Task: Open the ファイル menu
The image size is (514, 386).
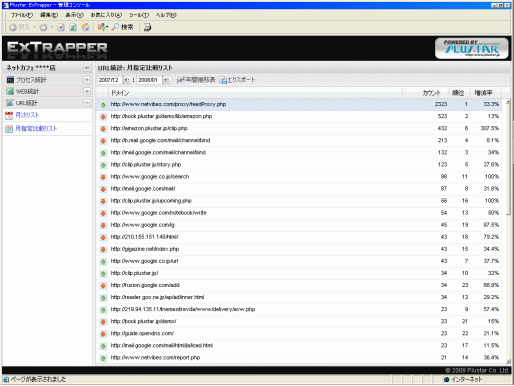Action: pyautogui.click(x=22, y=15)
